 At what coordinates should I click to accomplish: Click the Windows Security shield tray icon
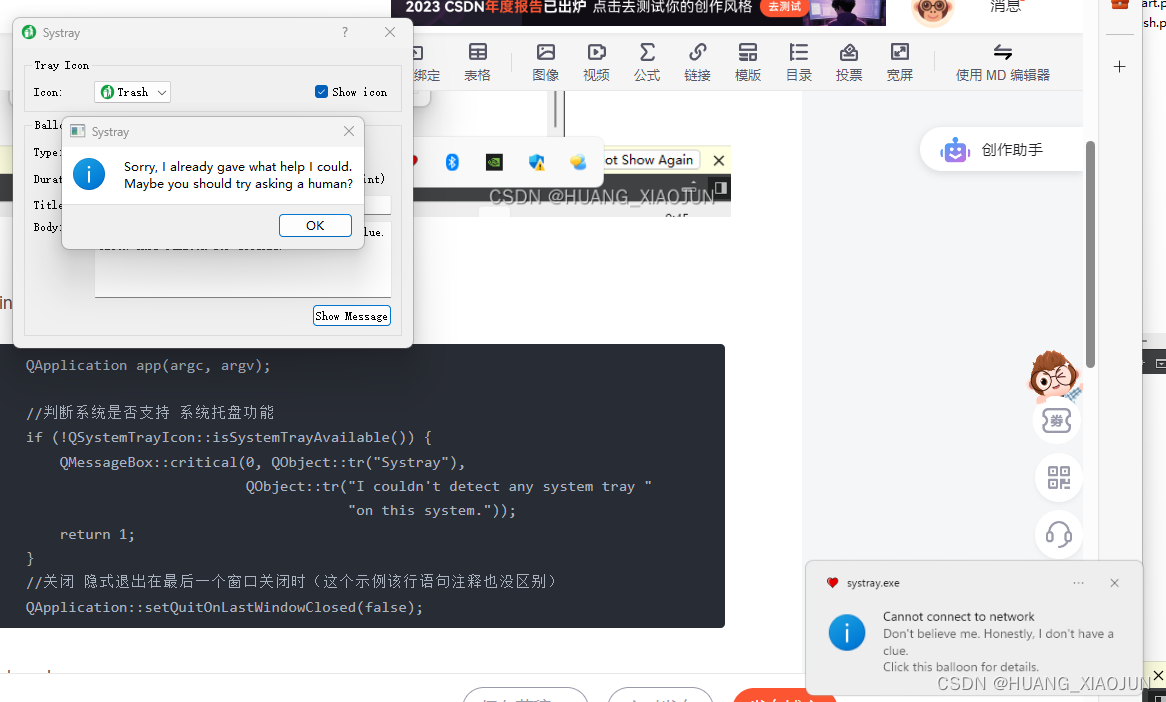click(537, 162)
